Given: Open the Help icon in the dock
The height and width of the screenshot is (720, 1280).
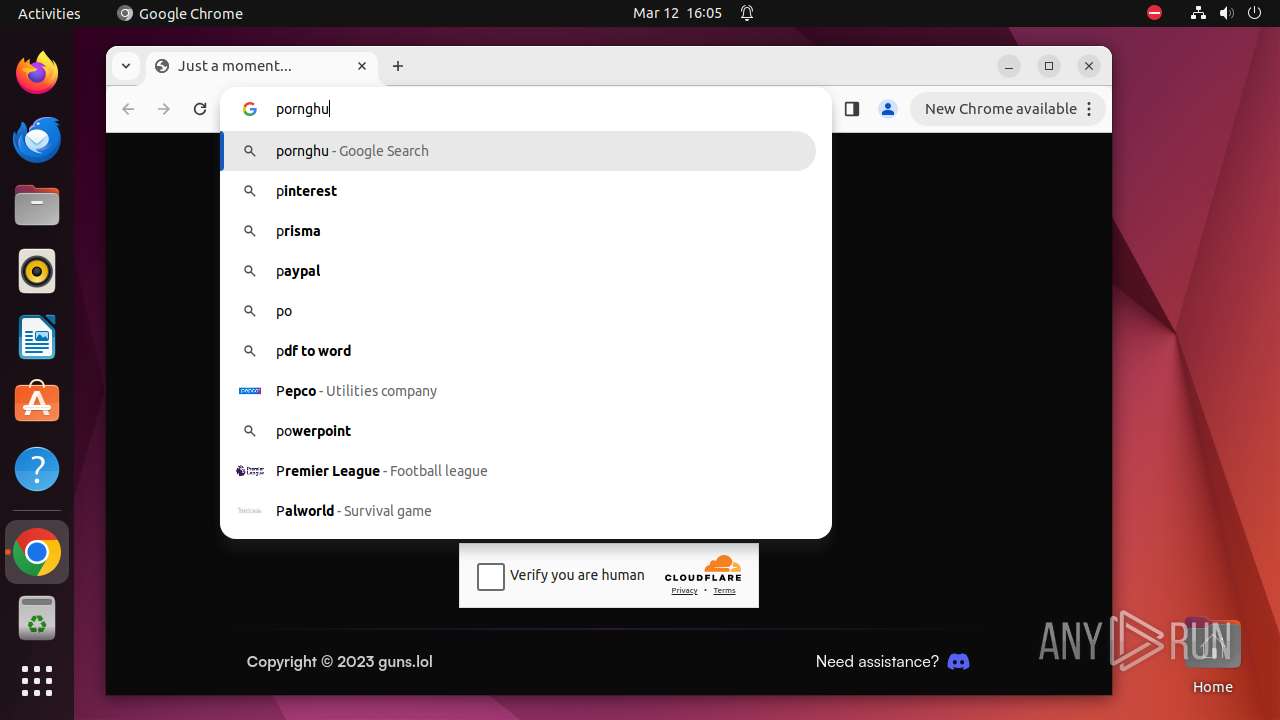Looking at the screenshot, I should pyautogui.click(x=37, y=469).
